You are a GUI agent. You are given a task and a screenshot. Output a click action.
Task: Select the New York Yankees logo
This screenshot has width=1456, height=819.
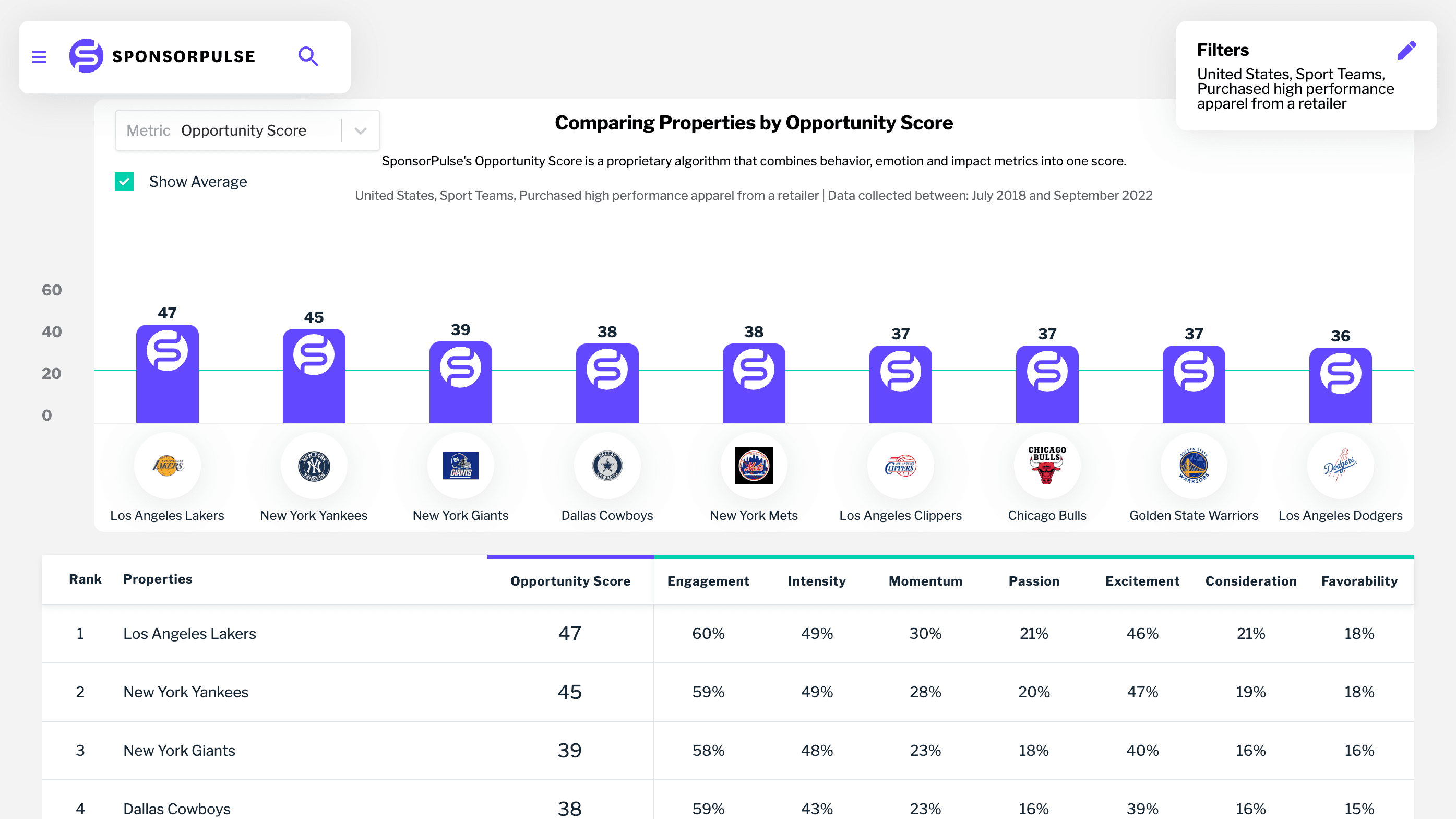click(314, 466)
